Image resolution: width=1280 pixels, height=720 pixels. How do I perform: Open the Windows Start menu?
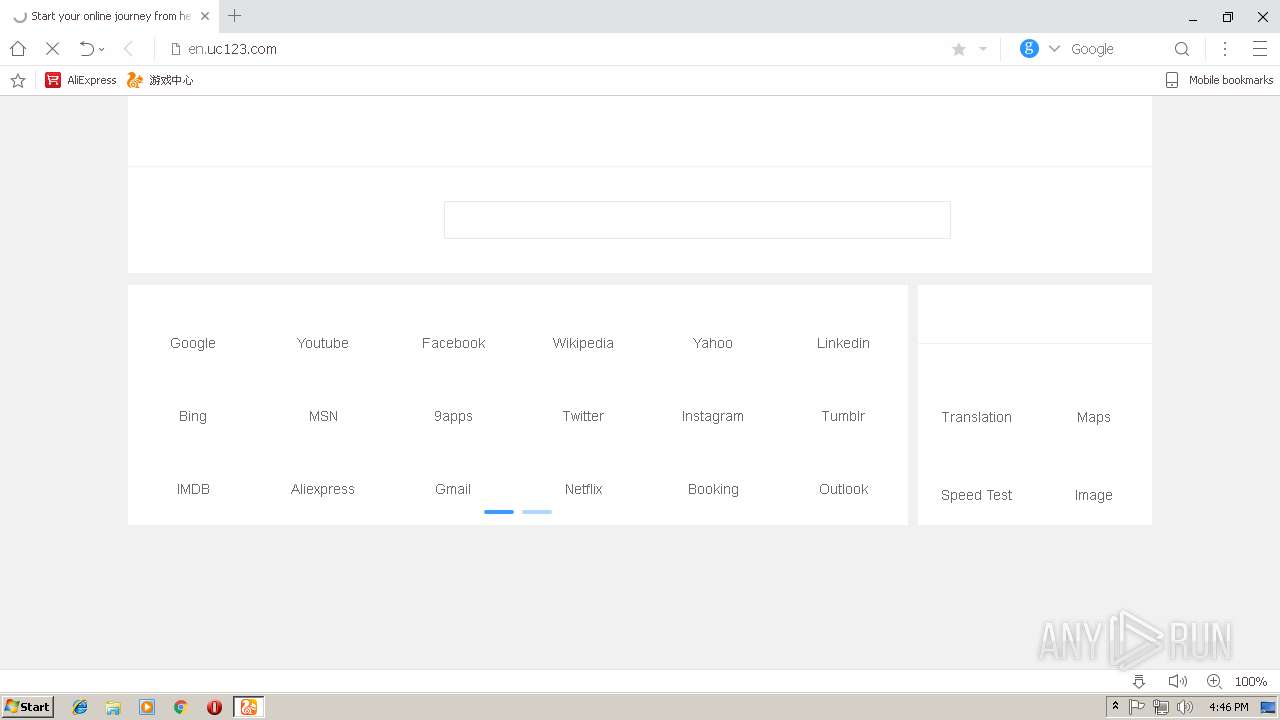click(x=28, y=706)
